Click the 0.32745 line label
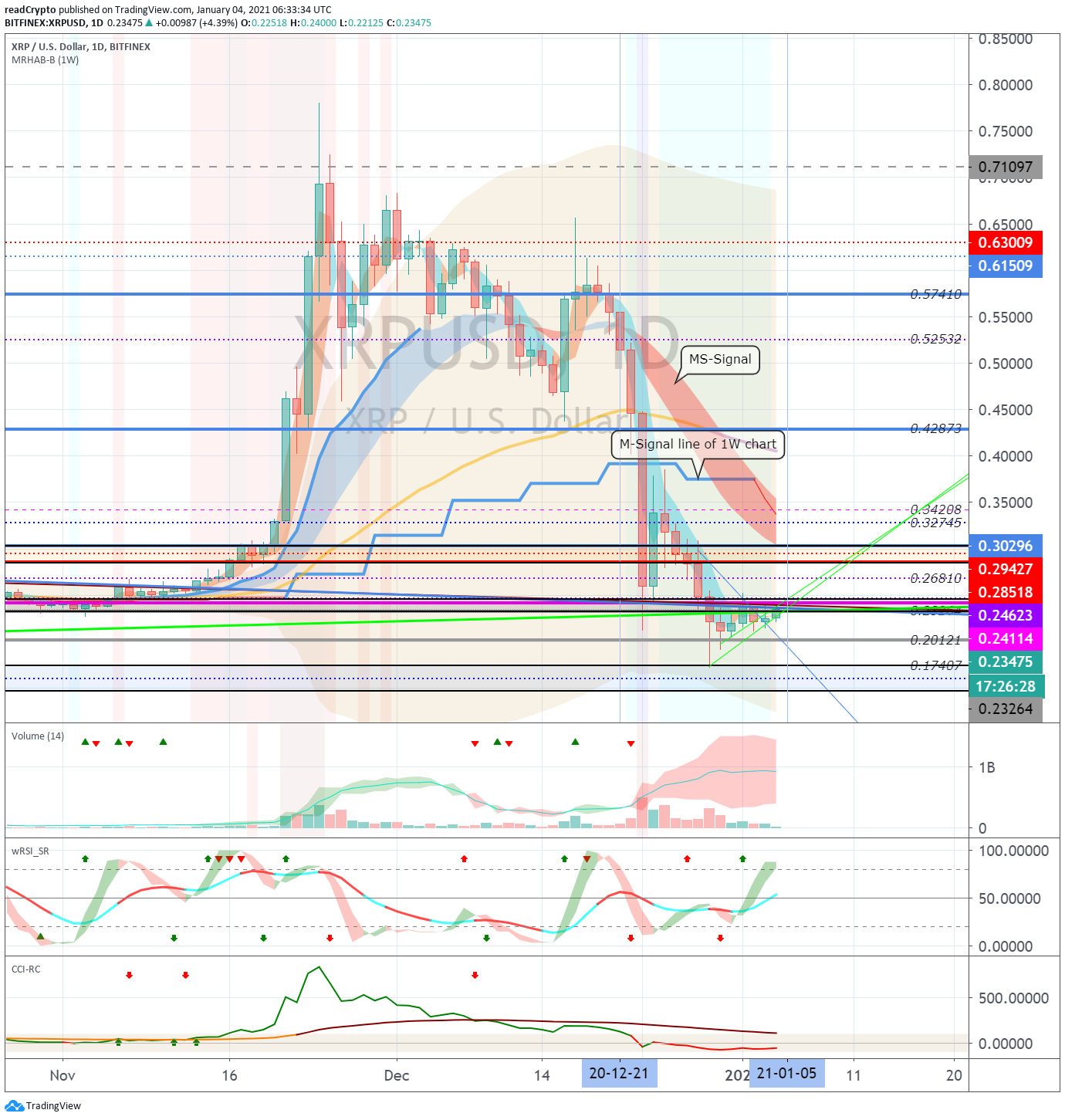Screen dimensions: 1065x1120 click(x=936, y=523)
